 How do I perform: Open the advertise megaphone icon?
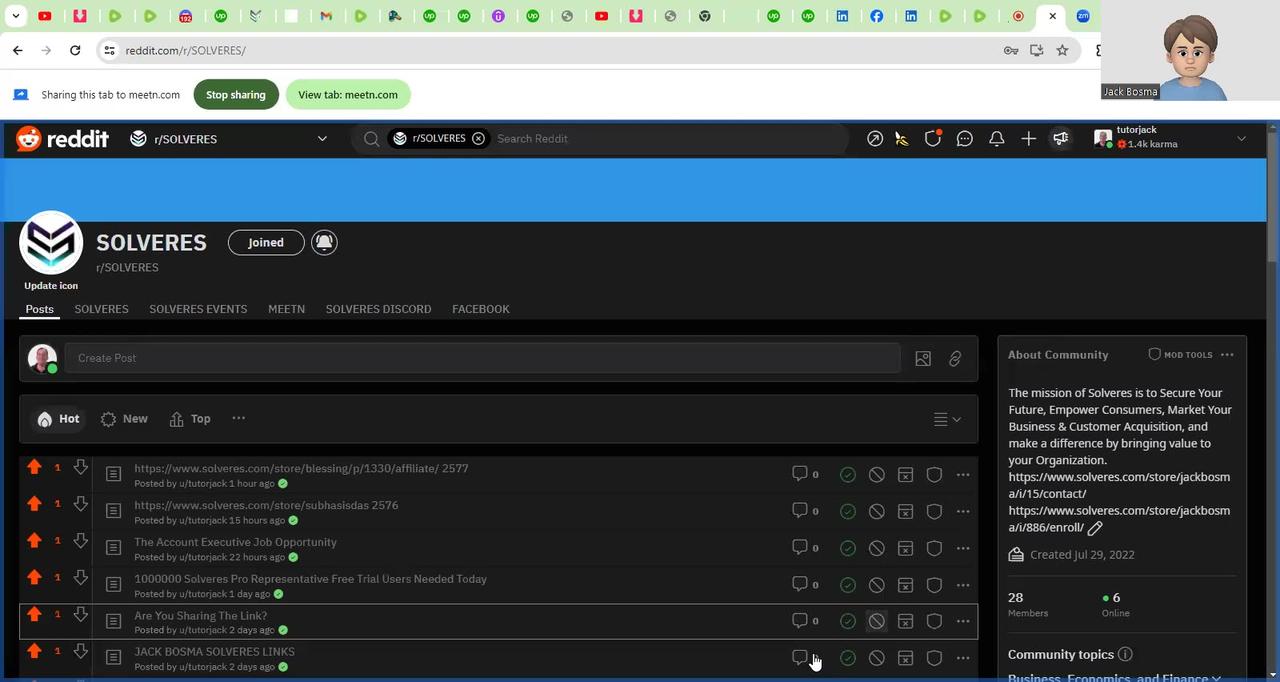click(1060, 139)
